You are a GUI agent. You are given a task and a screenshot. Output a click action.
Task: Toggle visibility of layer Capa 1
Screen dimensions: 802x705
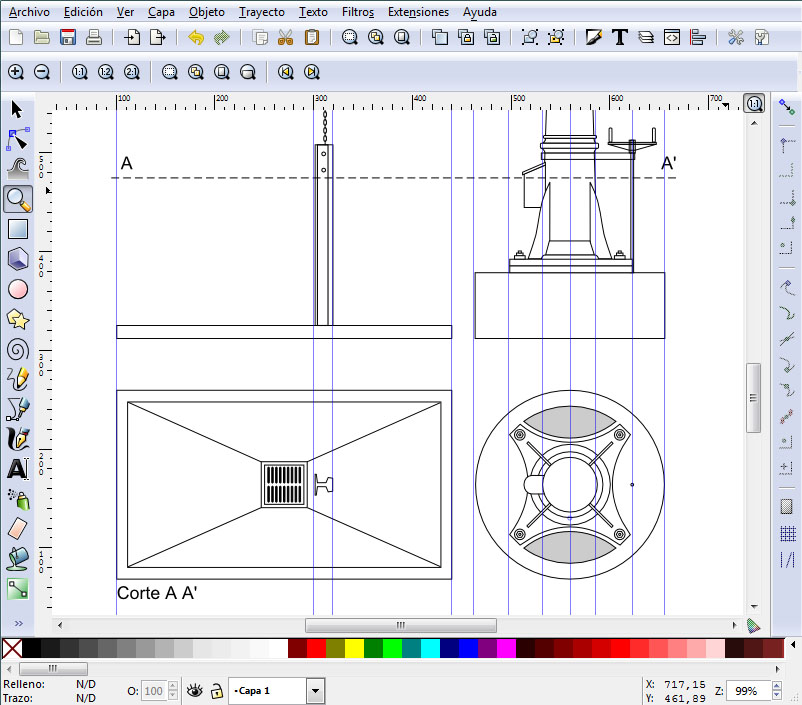tap(194, 690)
